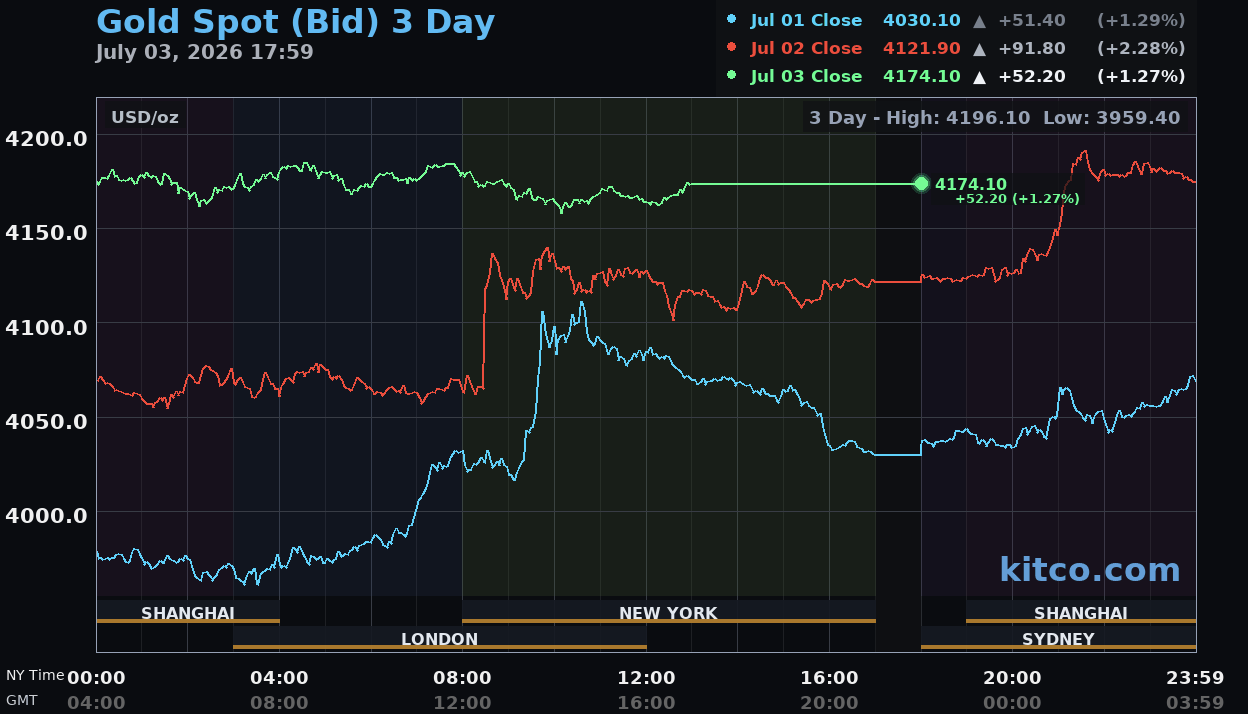Select the NEW YORK session bar
The image size is (1248, 714).
point(668,612)
